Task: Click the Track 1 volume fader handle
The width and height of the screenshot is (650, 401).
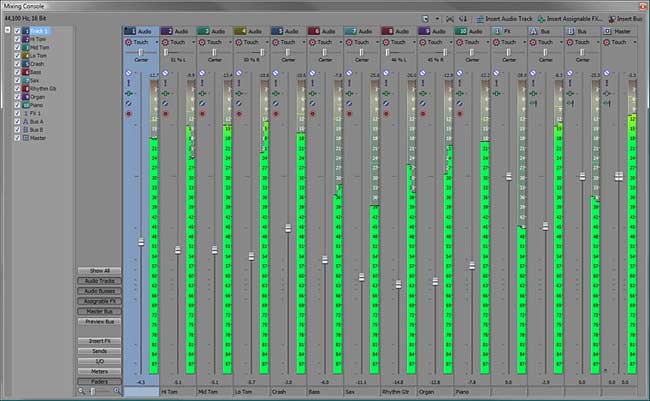Action: pyautogui.click(x=141, y=242)
